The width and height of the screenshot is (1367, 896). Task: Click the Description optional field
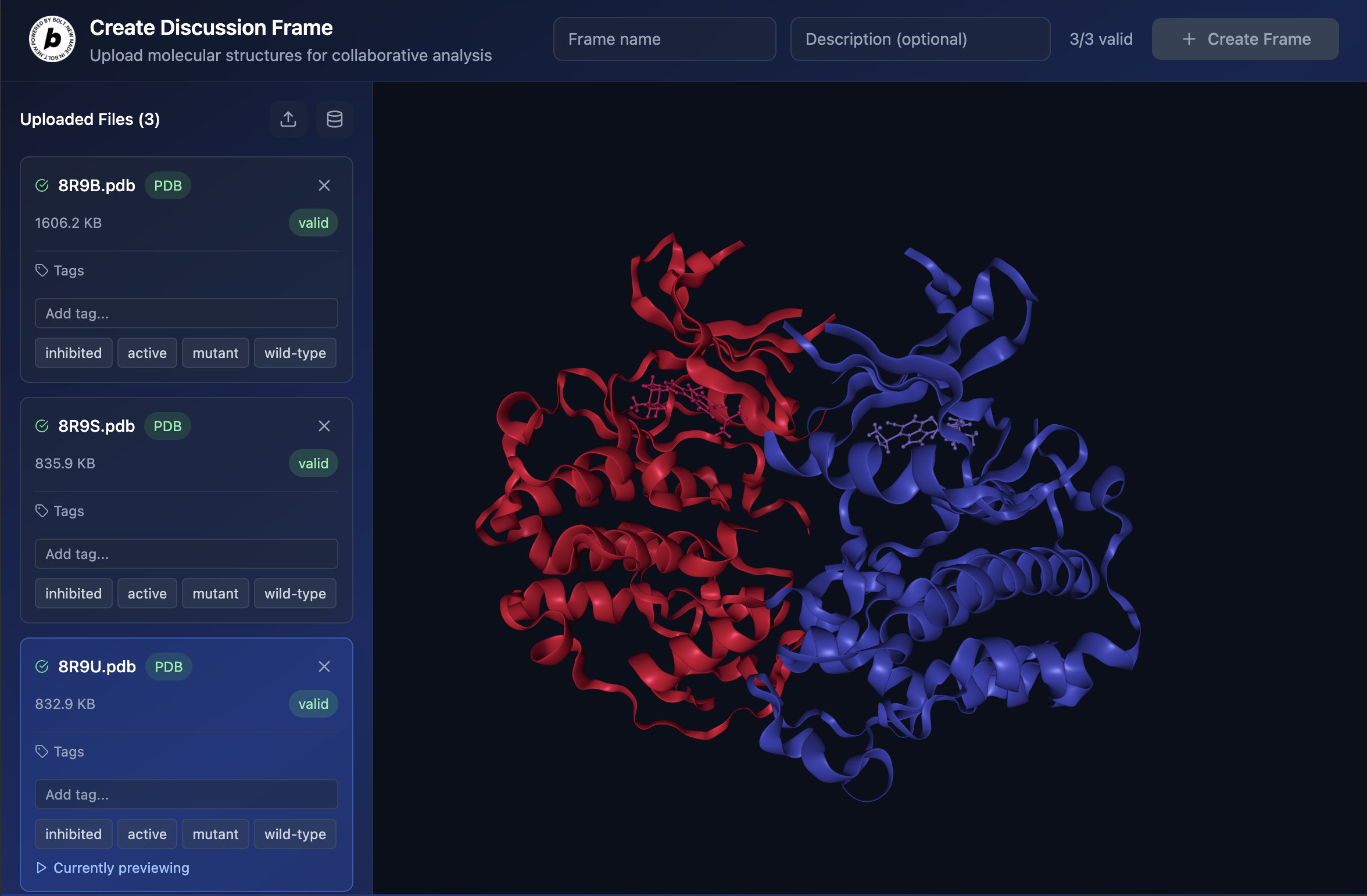click(920, 39)
